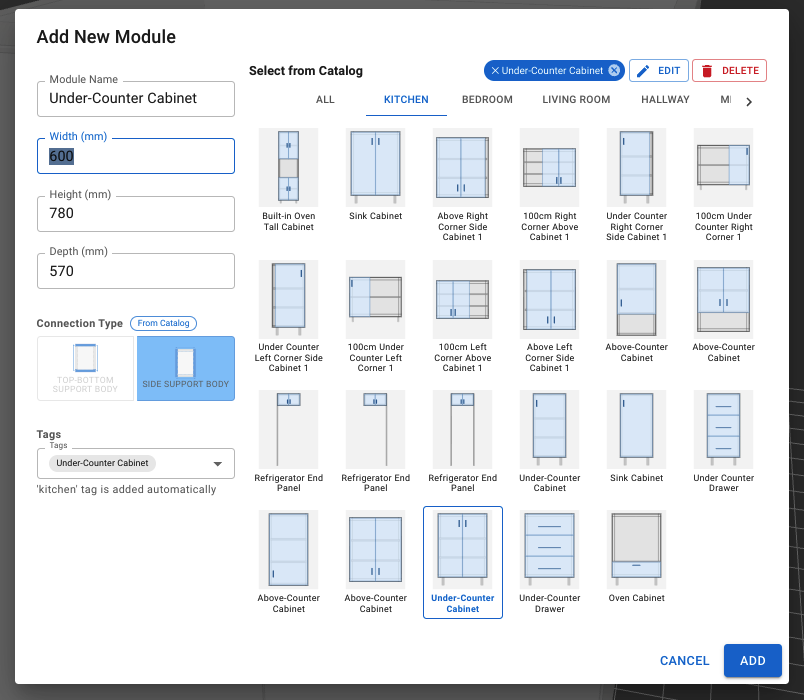Click the From Catalog chip
This screenshot has width=804, height=700.
[163, 323]
